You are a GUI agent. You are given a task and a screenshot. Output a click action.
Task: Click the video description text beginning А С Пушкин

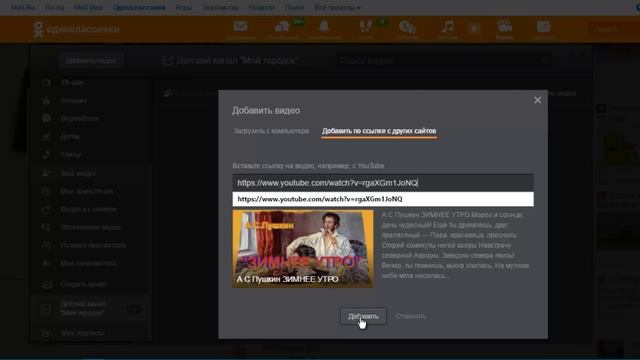(x=456, y=245)
